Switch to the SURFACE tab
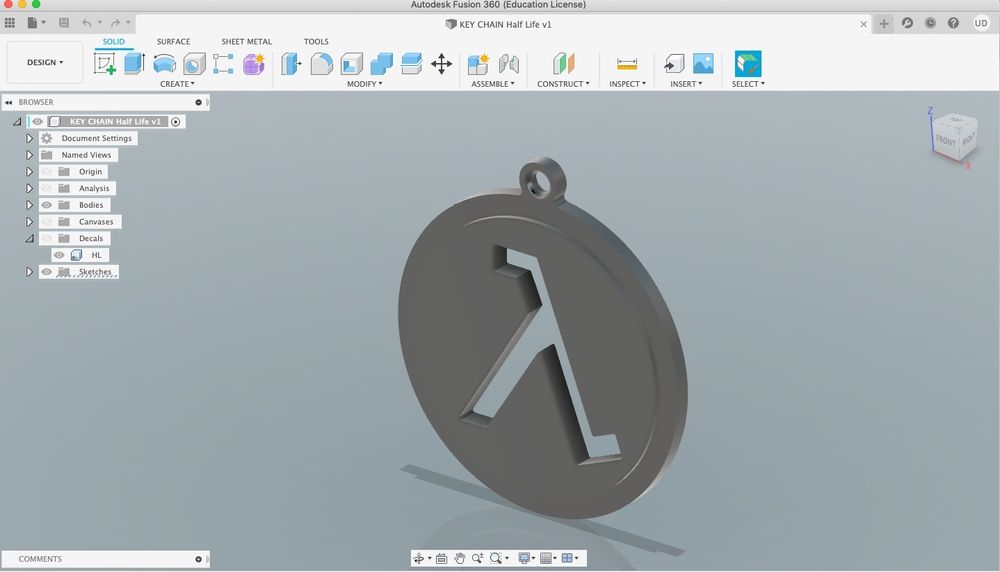1000x572 pixels. tap(173, 41)
